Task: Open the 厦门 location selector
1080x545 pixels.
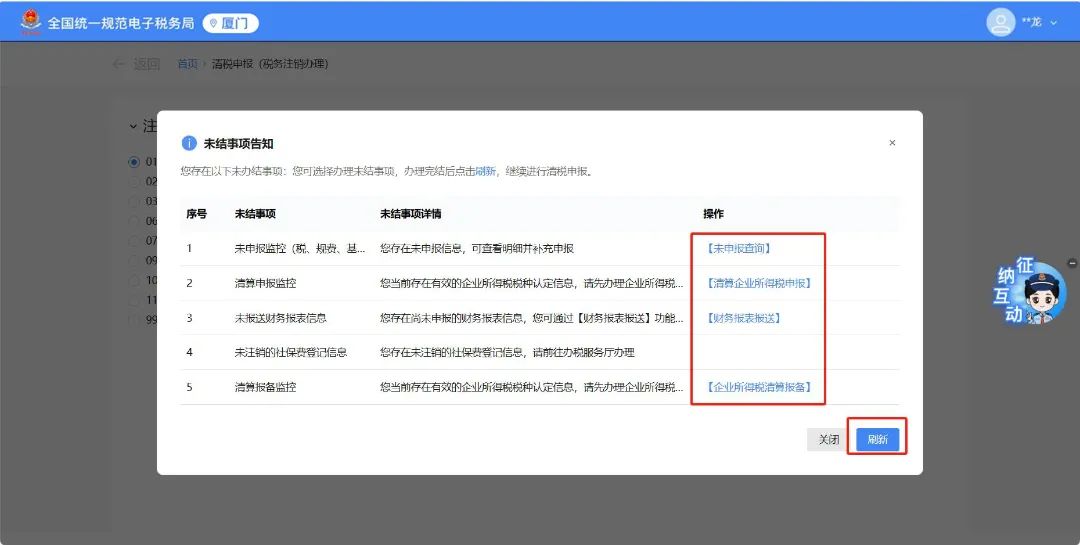Action: pyautogui.click(x=231, y=23)
